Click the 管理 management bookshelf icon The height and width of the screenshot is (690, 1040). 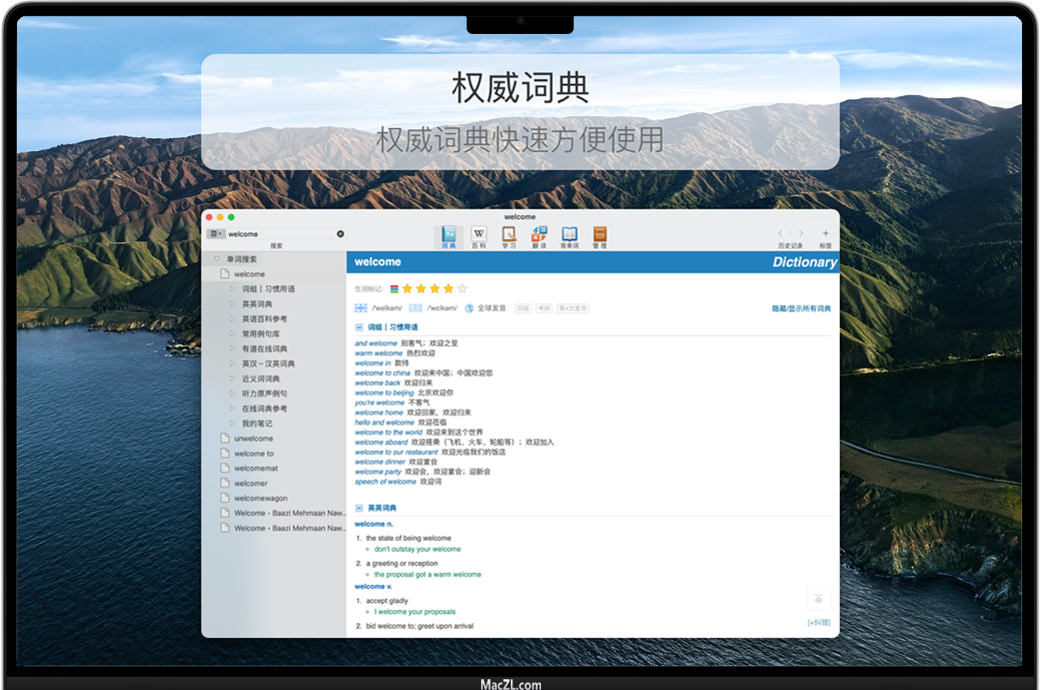[600, 234]
